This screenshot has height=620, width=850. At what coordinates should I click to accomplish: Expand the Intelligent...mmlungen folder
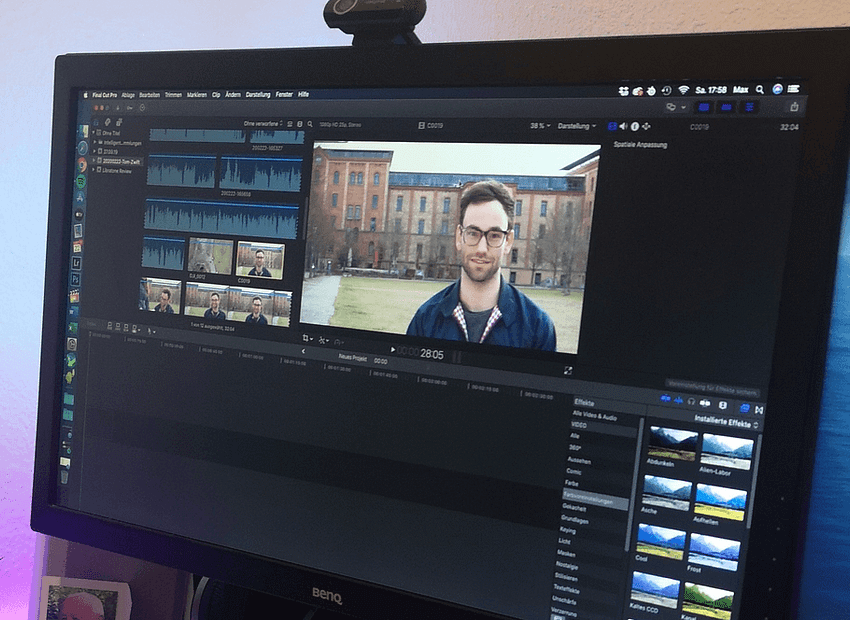pos(95,142)
